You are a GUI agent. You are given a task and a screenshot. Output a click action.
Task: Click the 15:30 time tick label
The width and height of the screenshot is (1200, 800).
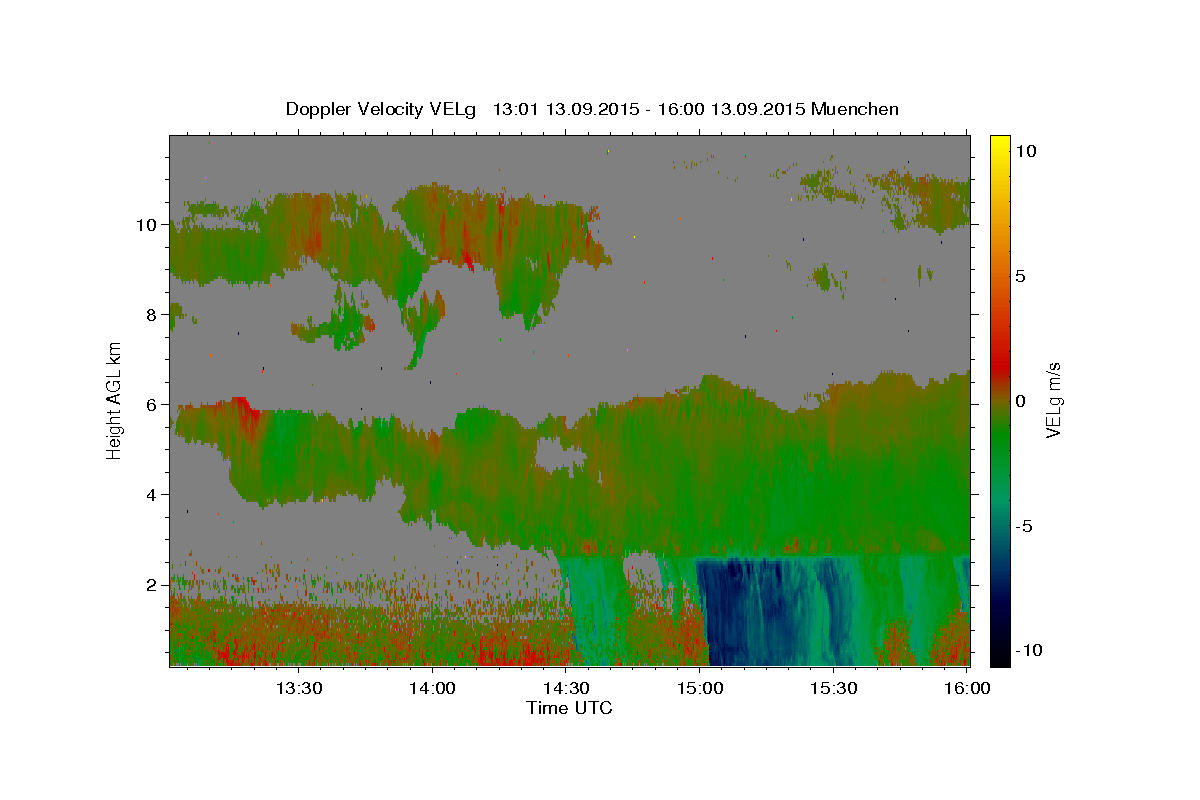click(x=833, y=688)
